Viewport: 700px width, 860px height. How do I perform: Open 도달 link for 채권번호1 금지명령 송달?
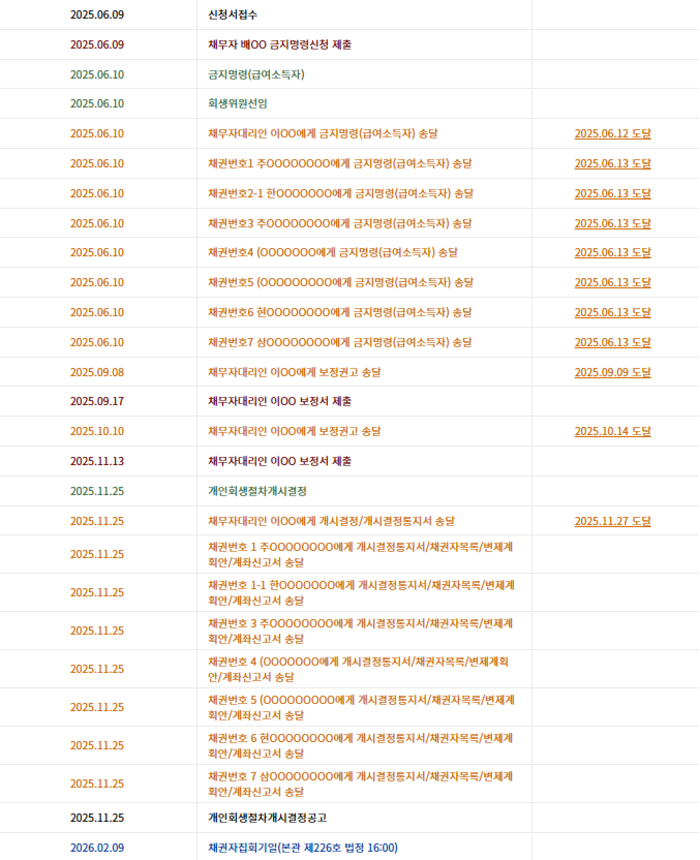point(612,163)
